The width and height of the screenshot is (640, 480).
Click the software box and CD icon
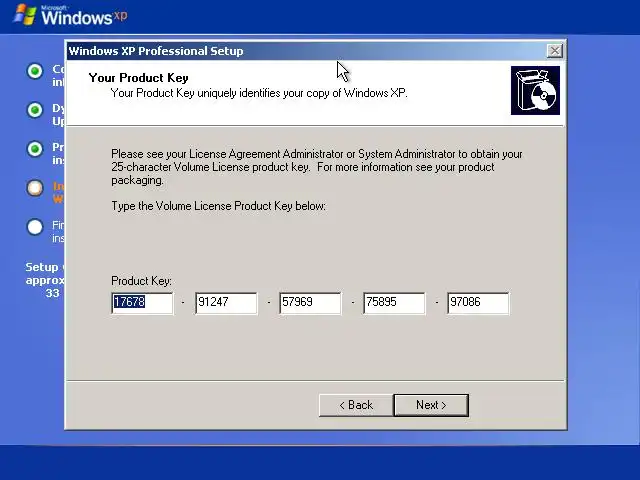535,91
